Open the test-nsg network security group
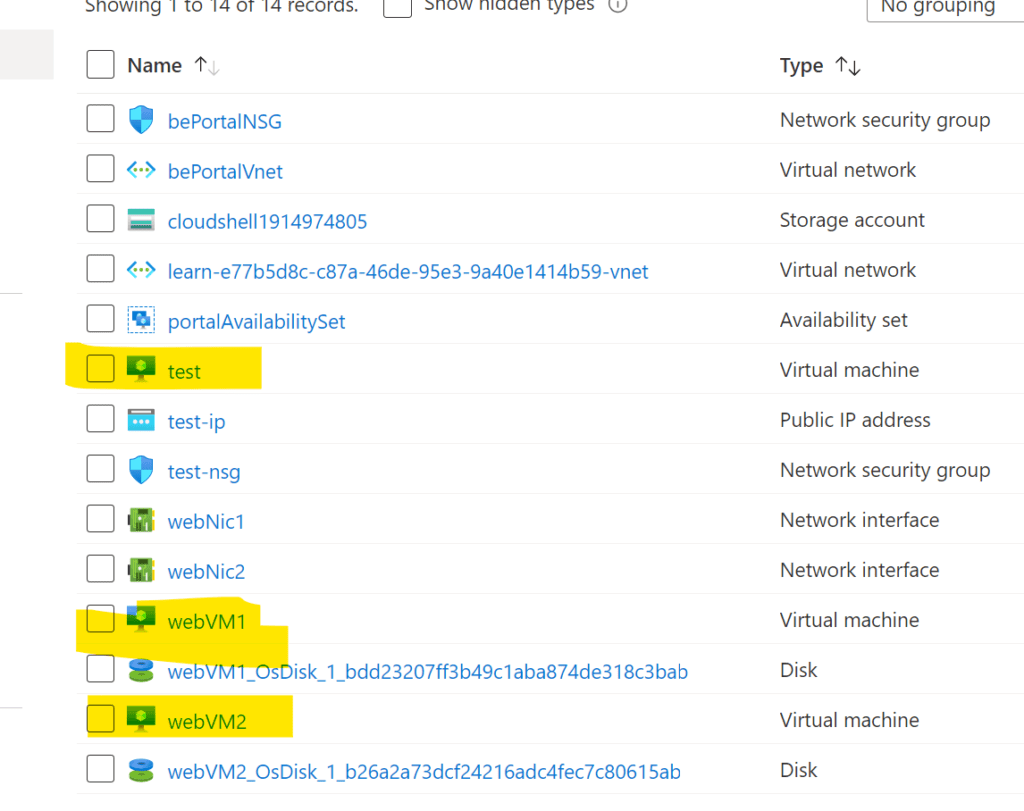1024x811 pixels. click(x=203, y=470)
